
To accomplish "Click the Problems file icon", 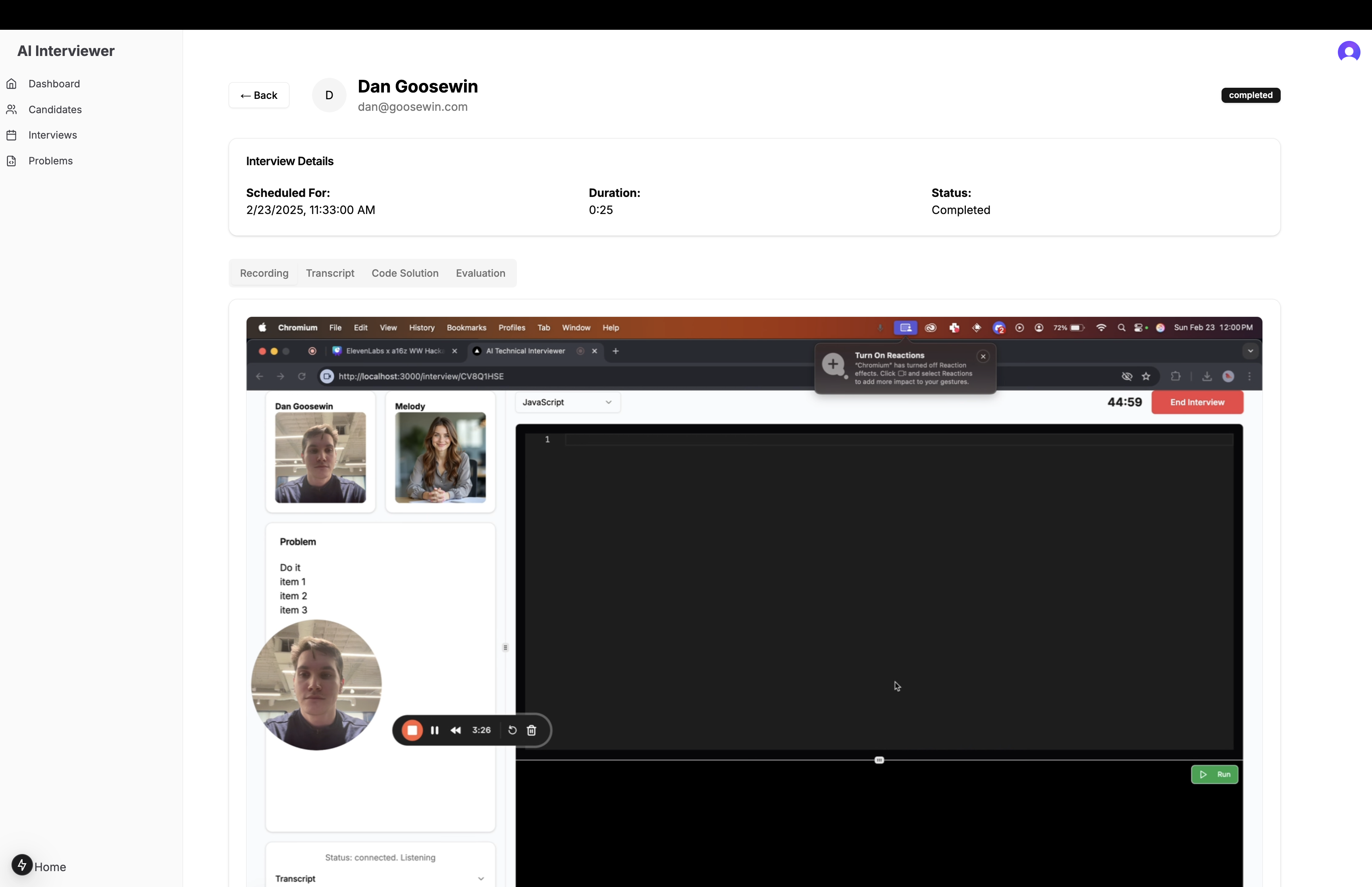I will pos(12,161).
